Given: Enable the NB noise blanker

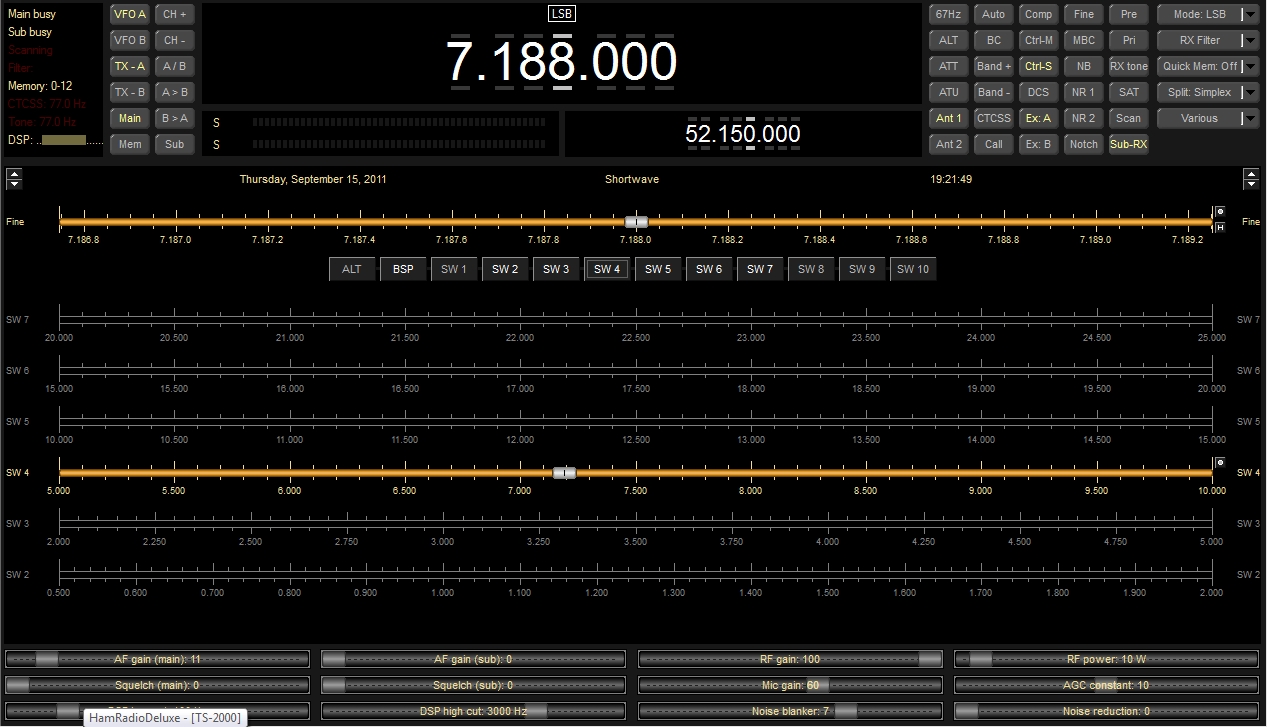Looking at the screenshot, I should (1083, 66).
